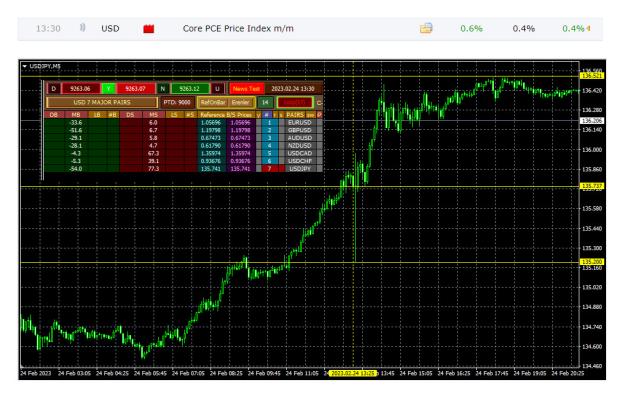The image size is (625, 399).
Task: Click number 1 box for EURUSD
Action: [270, 122]
